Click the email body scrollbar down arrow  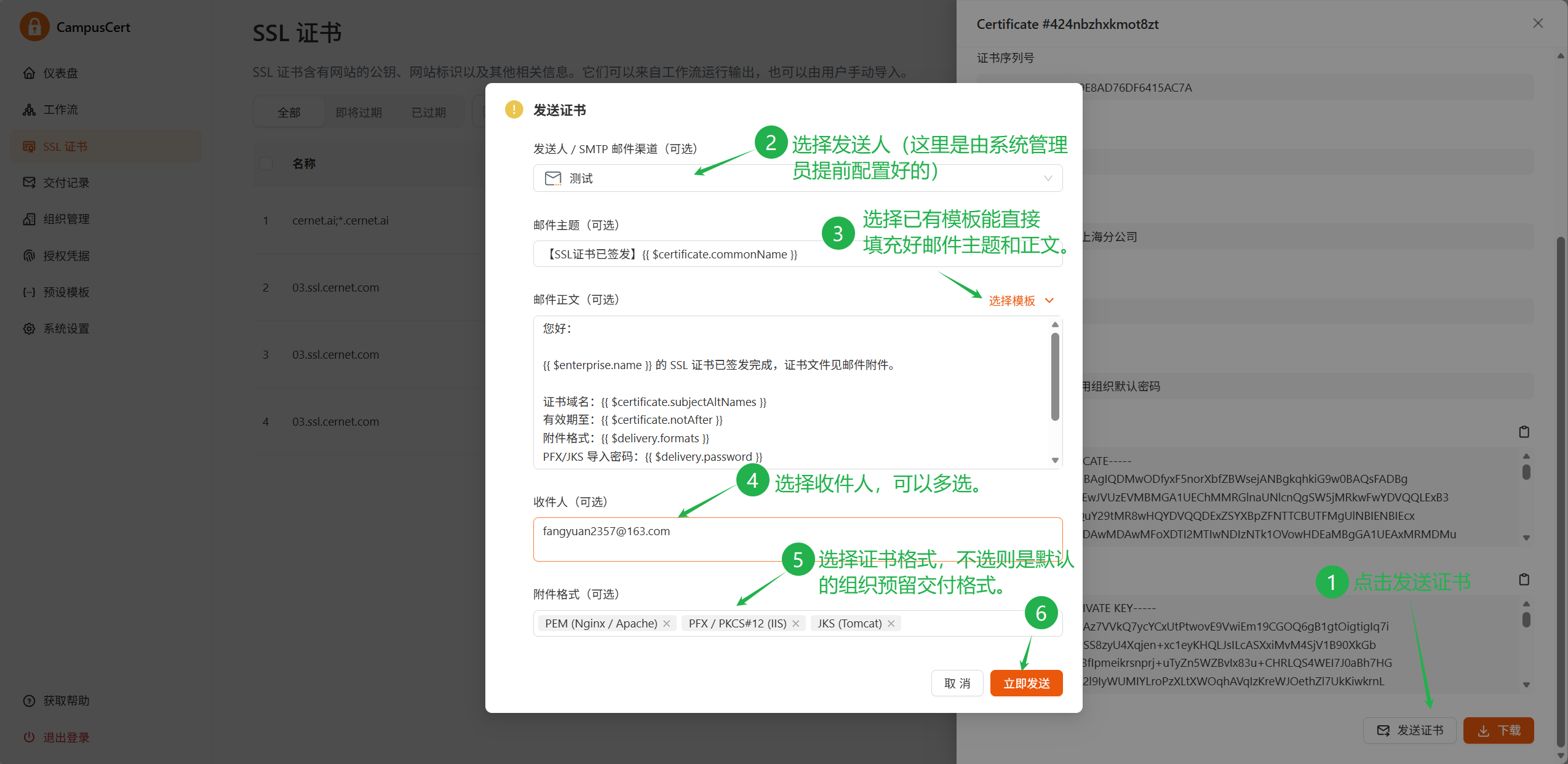click(1055, 460)
